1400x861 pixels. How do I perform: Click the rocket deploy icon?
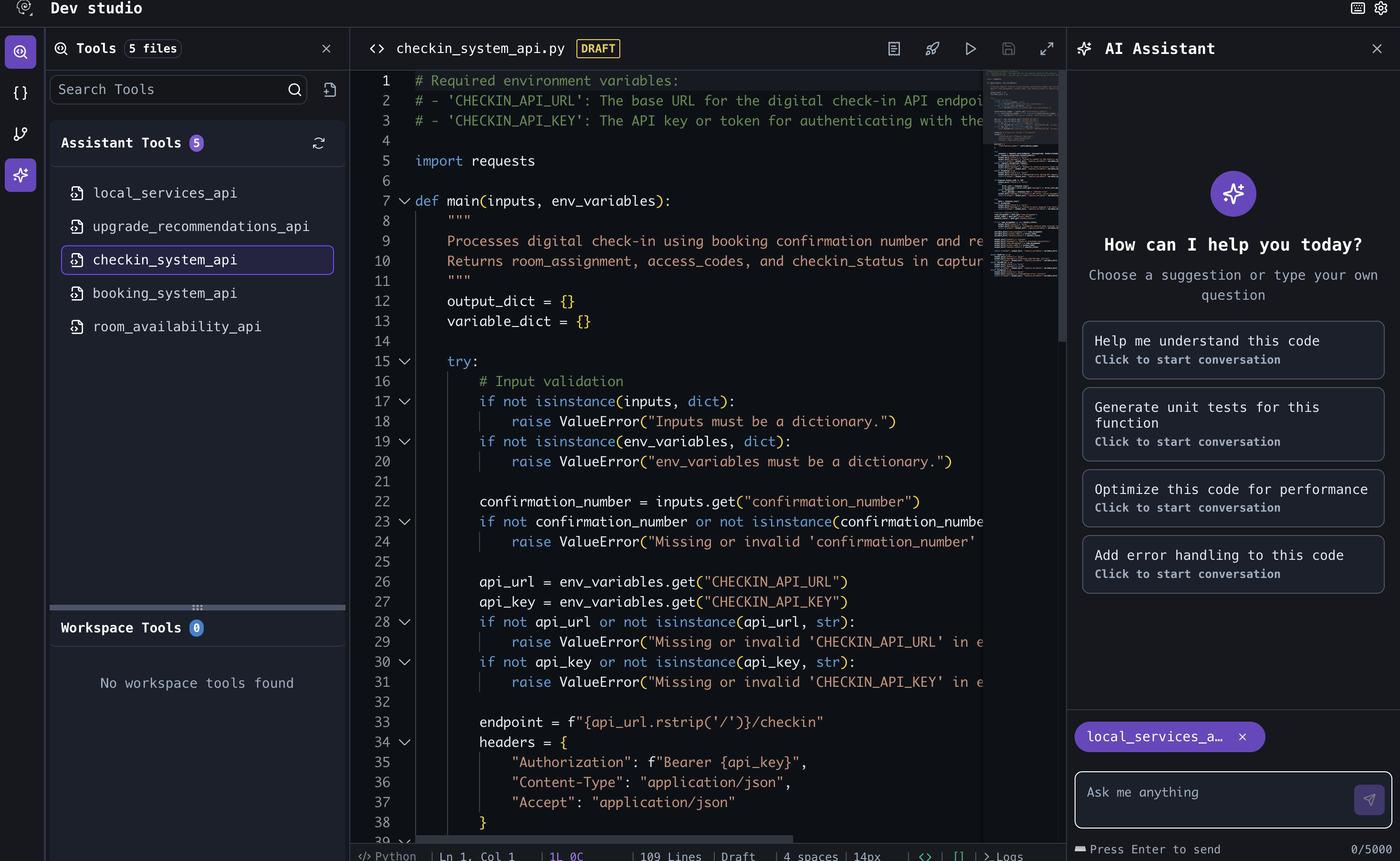tap(932, 49)
